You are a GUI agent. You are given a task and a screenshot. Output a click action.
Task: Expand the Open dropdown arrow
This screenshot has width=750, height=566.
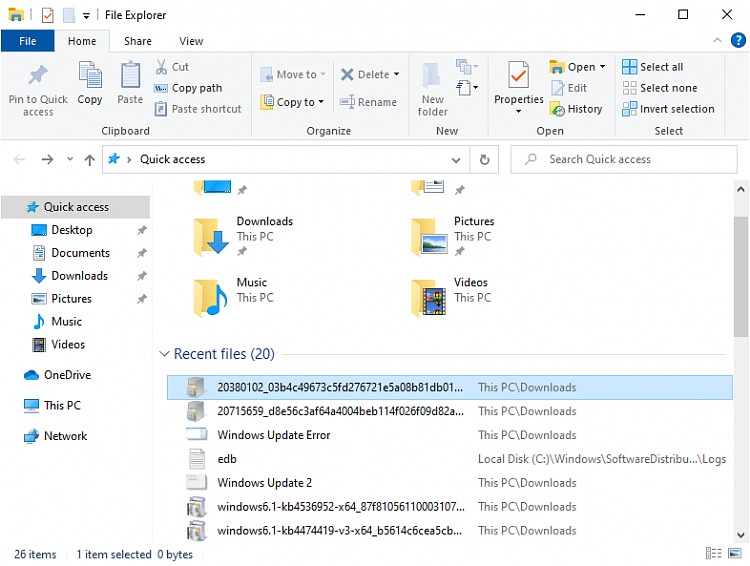[x=602, y=67]
